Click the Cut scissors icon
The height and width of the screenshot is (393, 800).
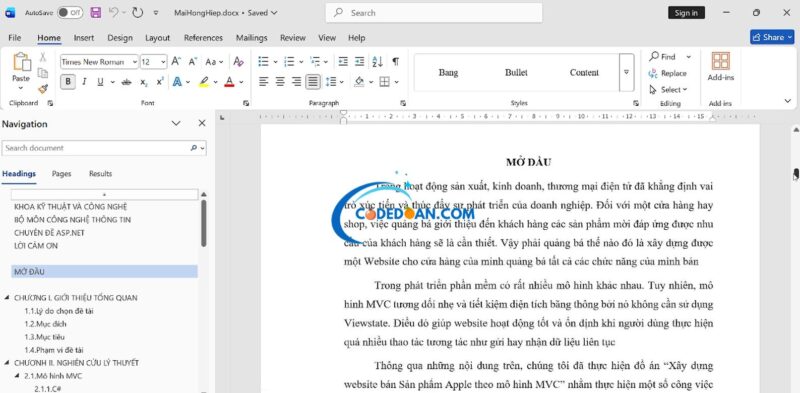click(x=43, y=57)
